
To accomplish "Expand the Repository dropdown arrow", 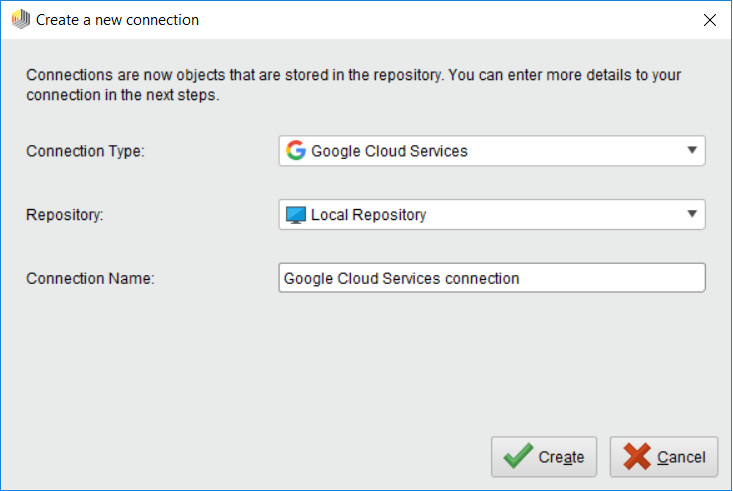I will [x=692, y=214].
